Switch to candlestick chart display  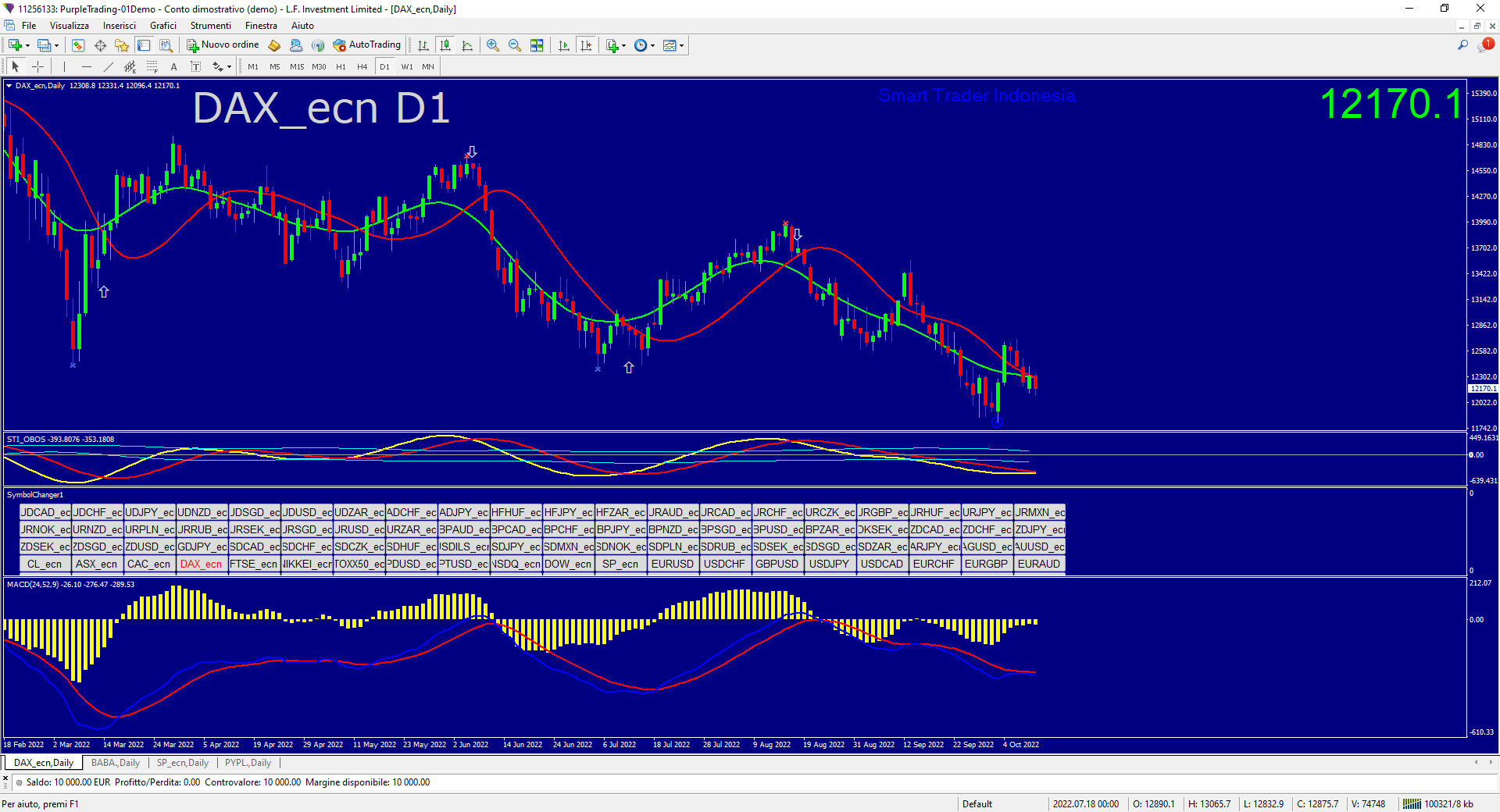(445, 45)
